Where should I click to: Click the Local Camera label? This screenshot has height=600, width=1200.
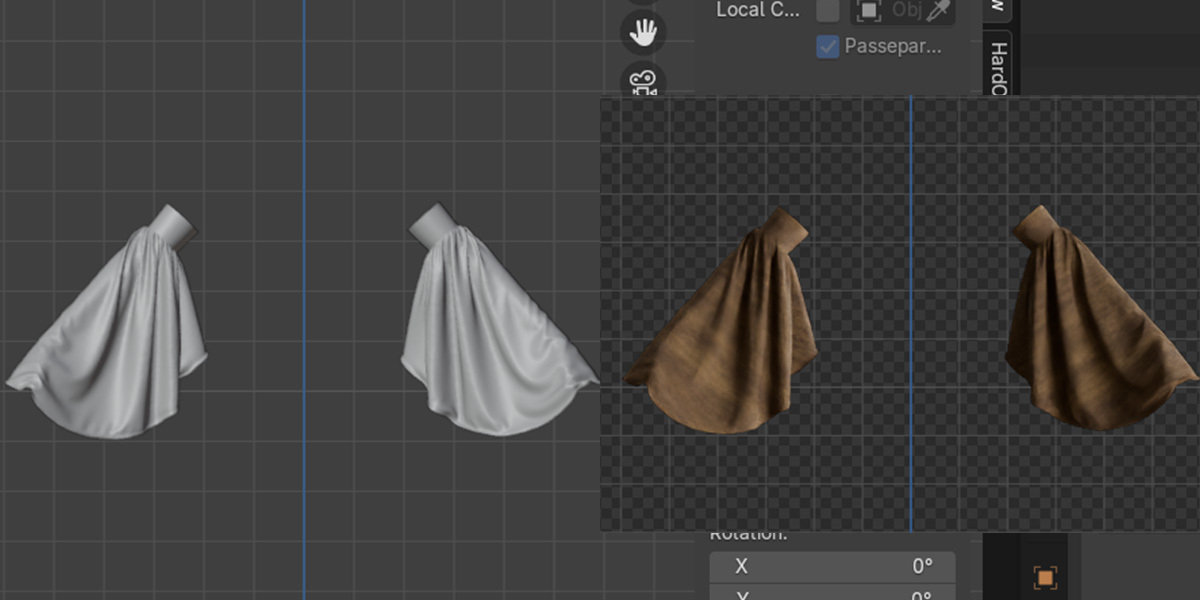pyautogui.click(x=757, y=10)
